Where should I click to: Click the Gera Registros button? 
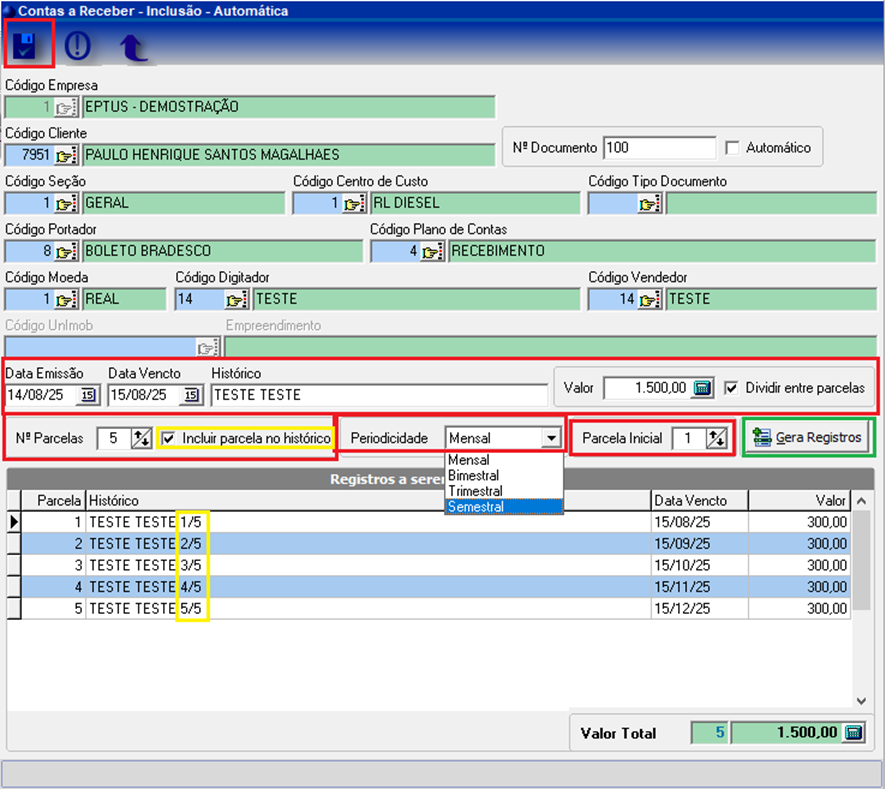point(808,438)
